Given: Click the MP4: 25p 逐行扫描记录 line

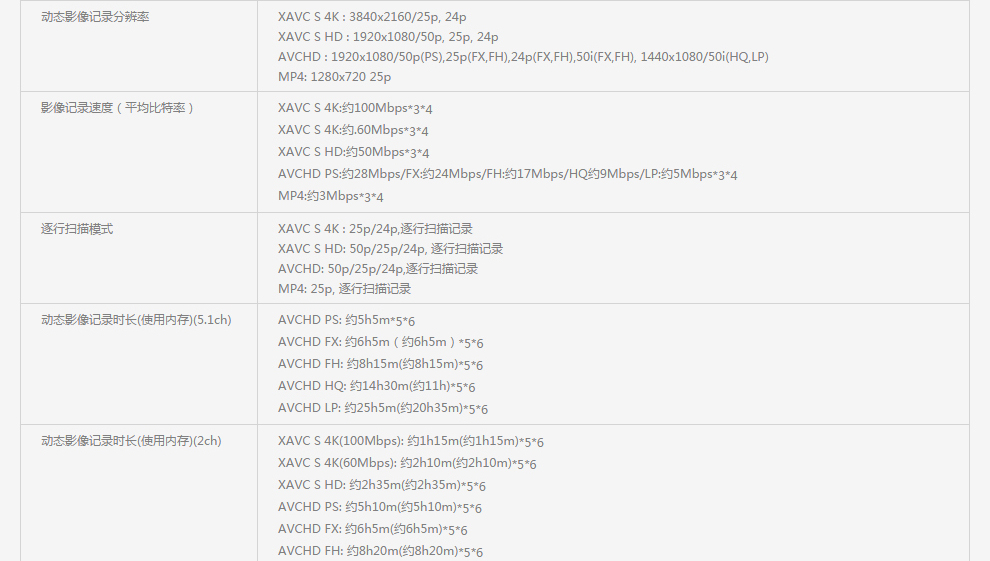Looking at the screenshot, I should pos(344,289).
